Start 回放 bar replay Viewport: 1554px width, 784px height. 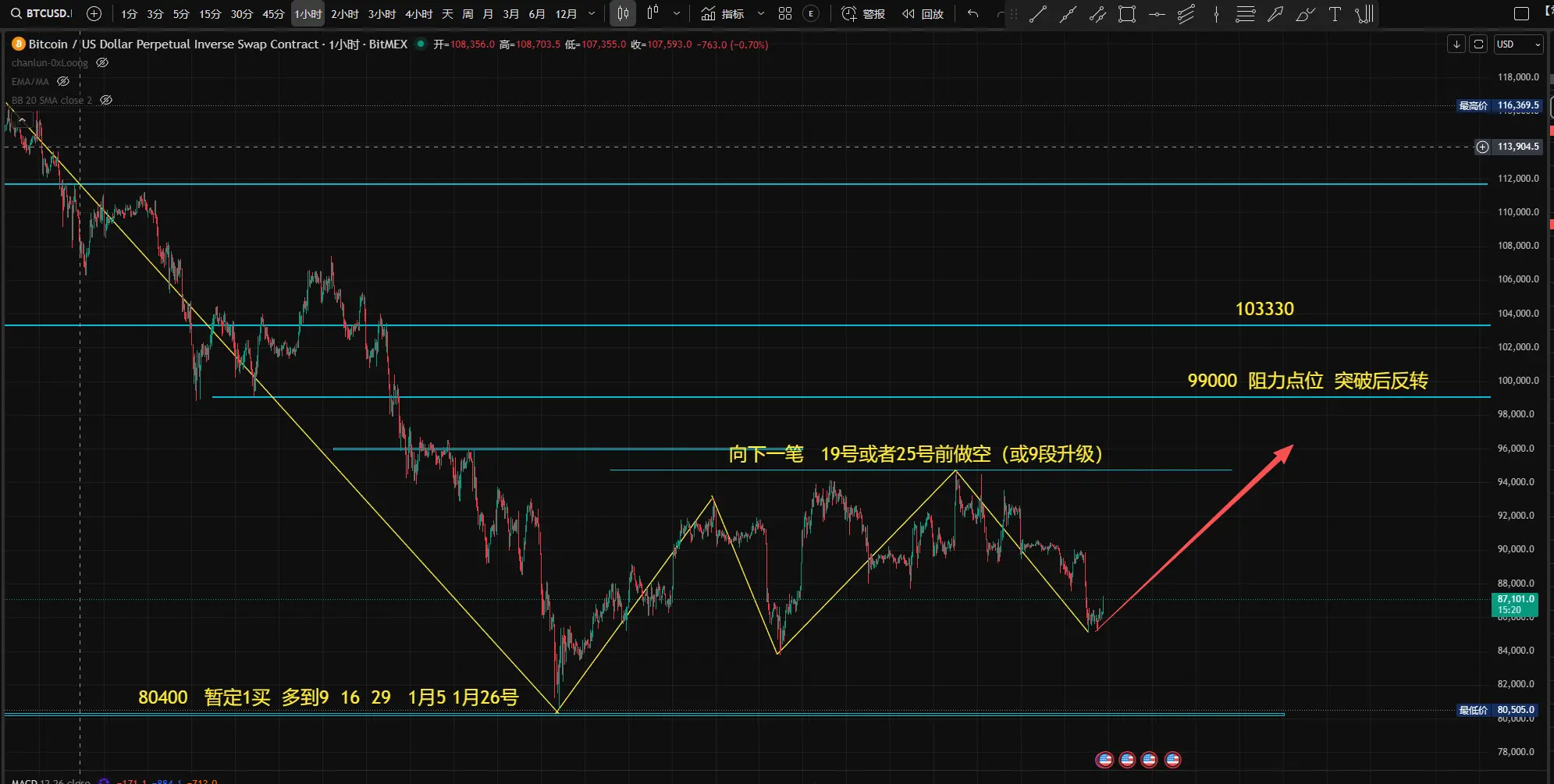[x=923, y=14]
